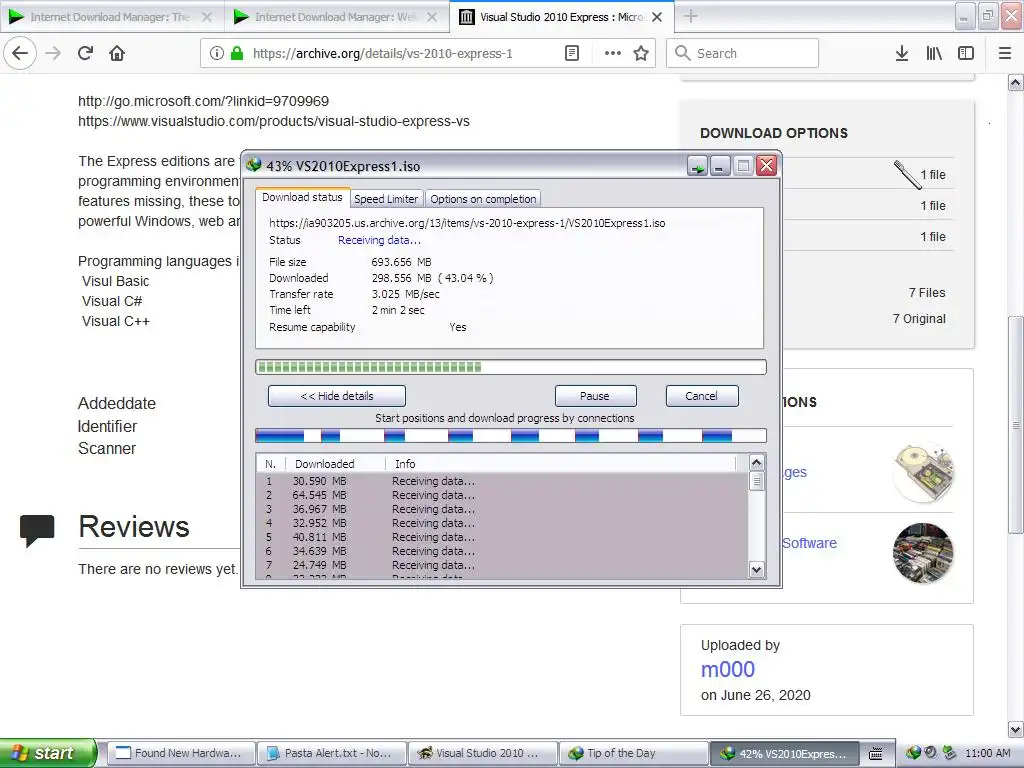Open the Options on completion tab
The width and height of the screenshot is (1024, 768).
pyautogui.click(x=483, y=199)
